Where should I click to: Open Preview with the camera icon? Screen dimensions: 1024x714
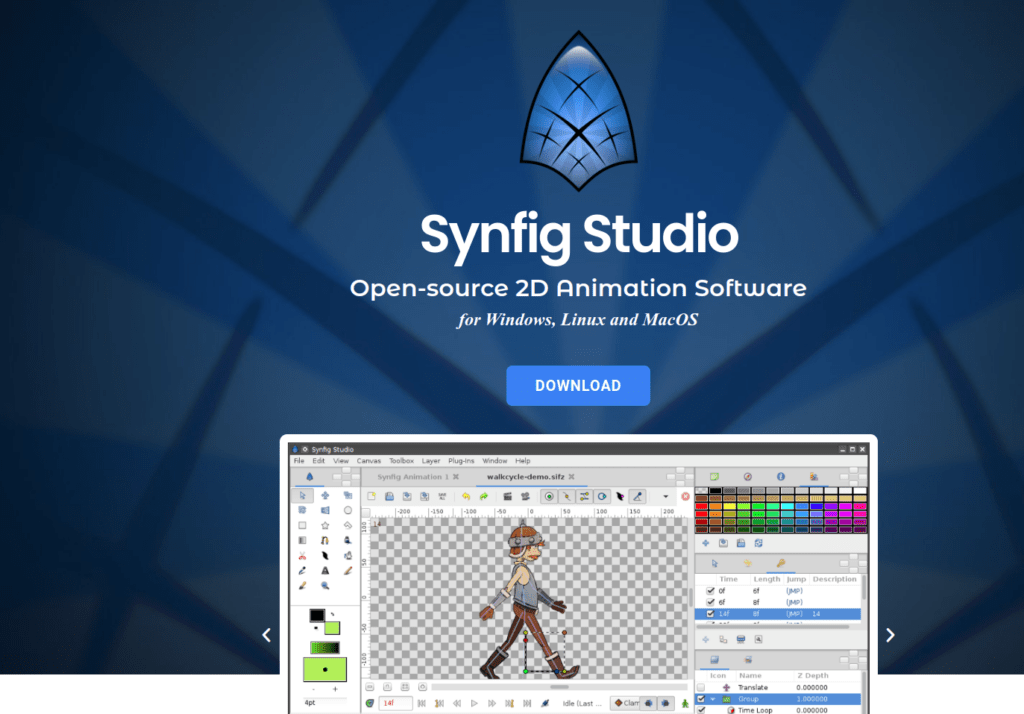point(525,496)
